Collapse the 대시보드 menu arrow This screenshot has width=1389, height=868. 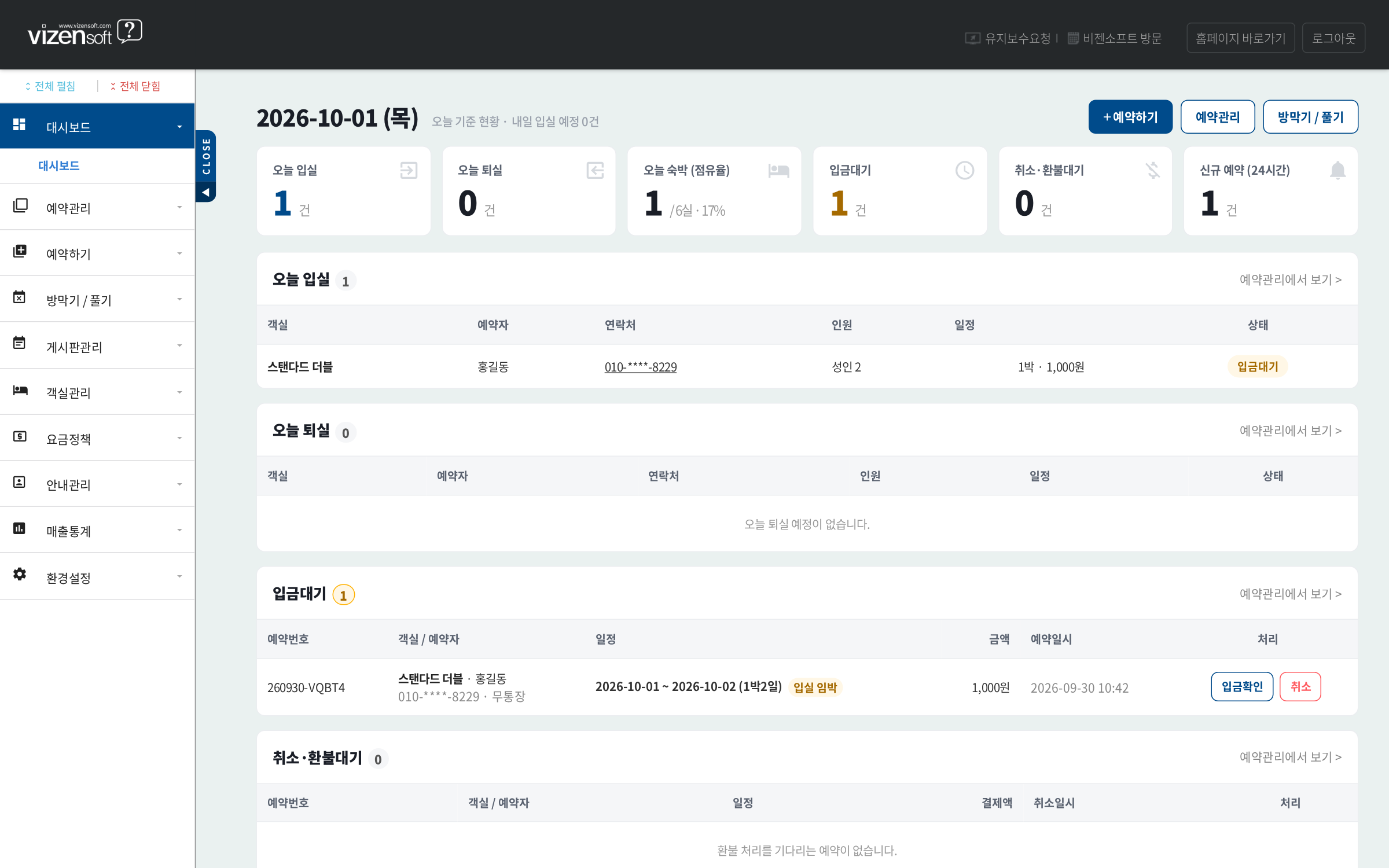click(x=179, y=127)
